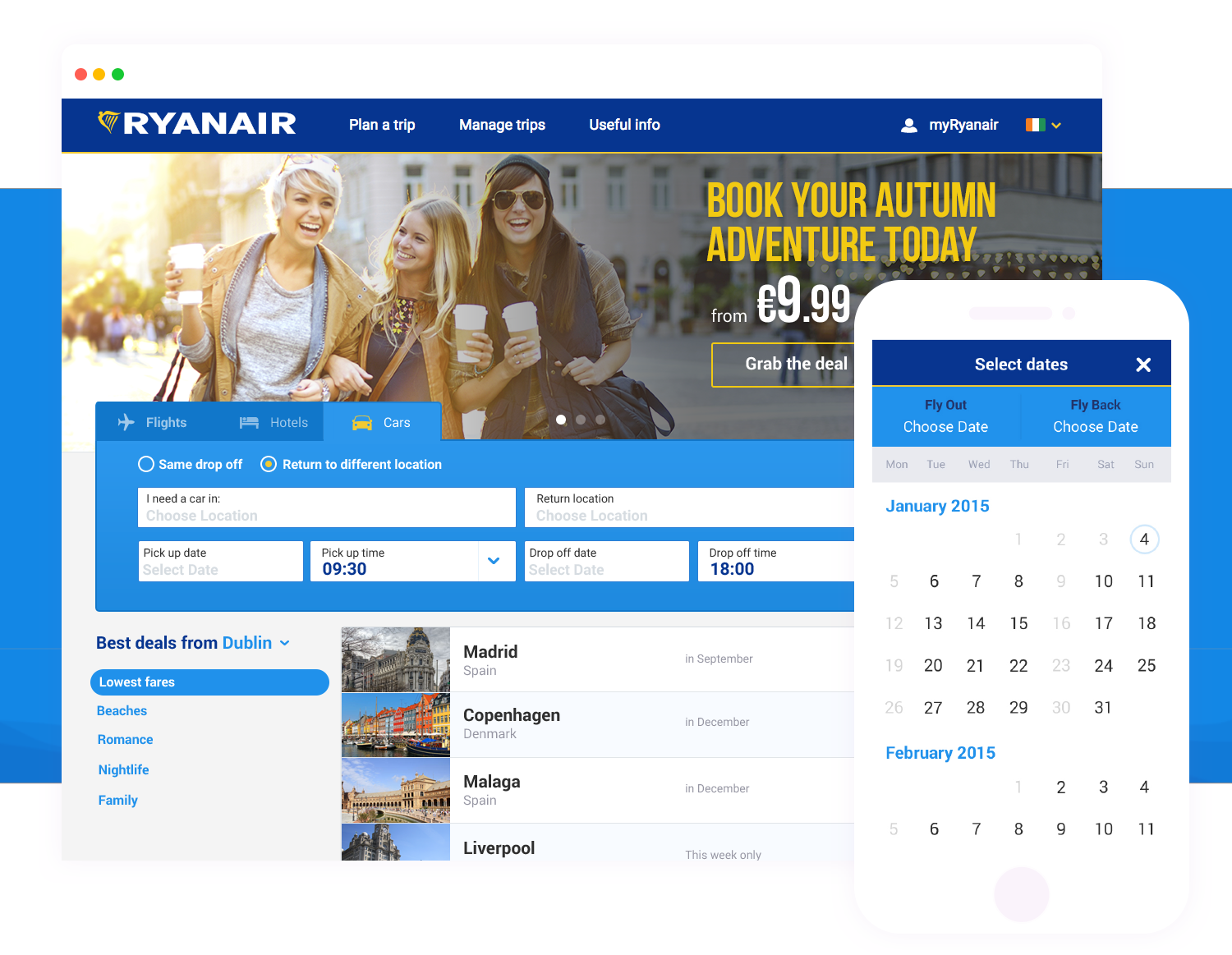
Task: Pick February 9 in the calendar
Action: point(1061,829)
